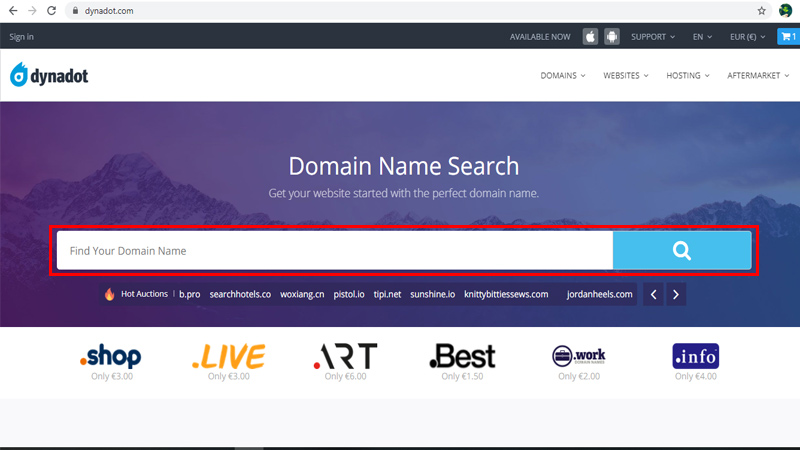Open the Domains menu
800x450 pixels.
point(563,76)
